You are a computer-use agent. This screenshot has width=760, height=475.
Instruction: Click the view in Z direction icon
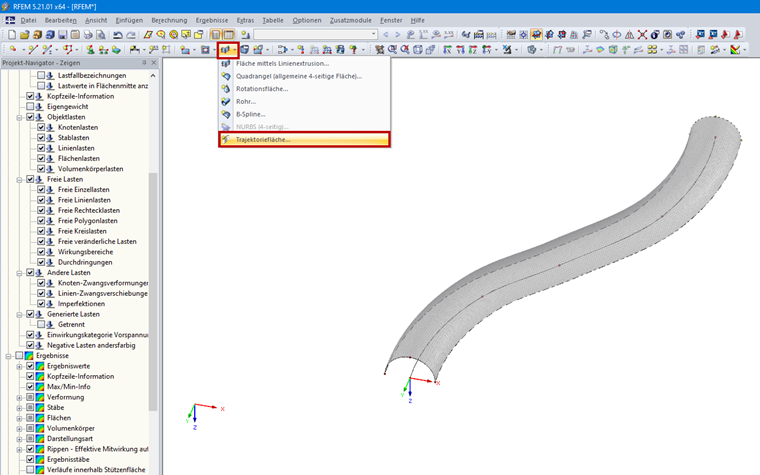coord(473,49)
